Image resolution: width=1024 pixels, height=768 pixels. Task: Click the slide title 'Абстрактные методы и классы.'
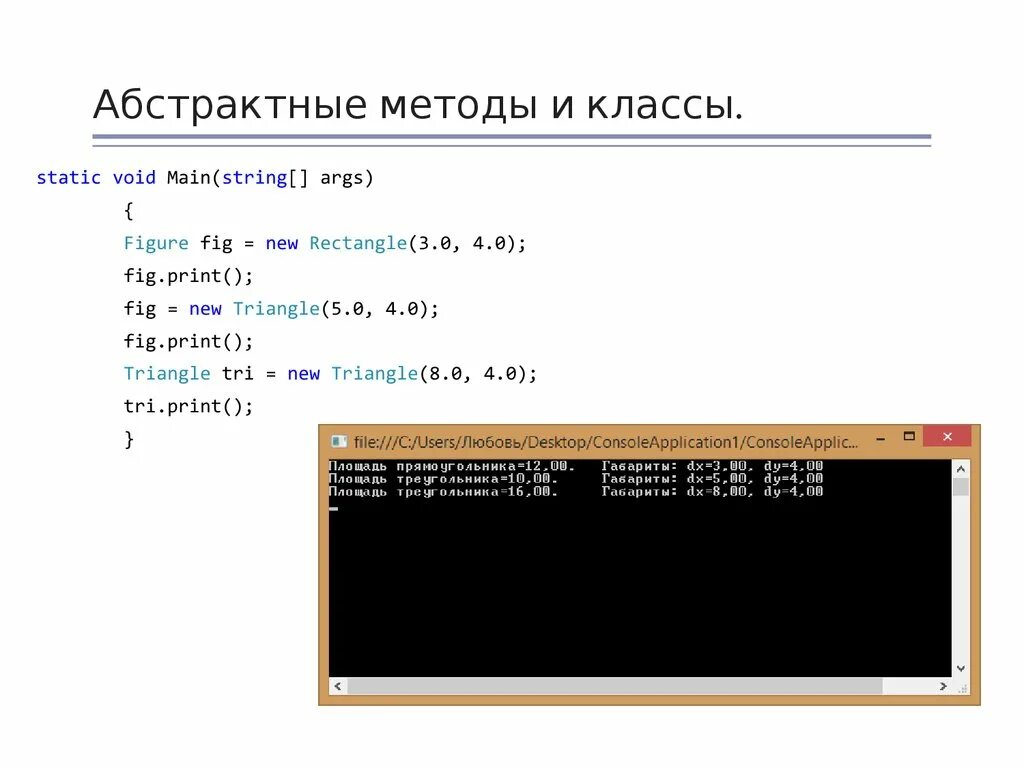pos(418,104)
